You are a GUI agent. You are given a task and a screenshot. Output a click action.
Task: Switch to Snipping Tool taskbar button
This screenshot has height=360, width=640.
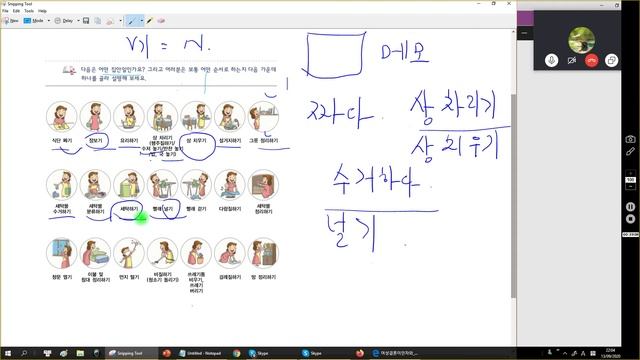[131, 353]
